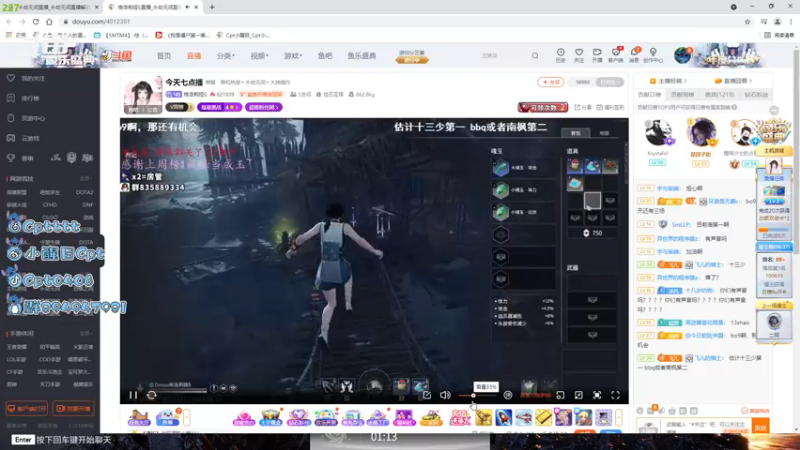Refresh the stream with the reload icon
This screenshot has width=800, height=450.
[152, 395]
